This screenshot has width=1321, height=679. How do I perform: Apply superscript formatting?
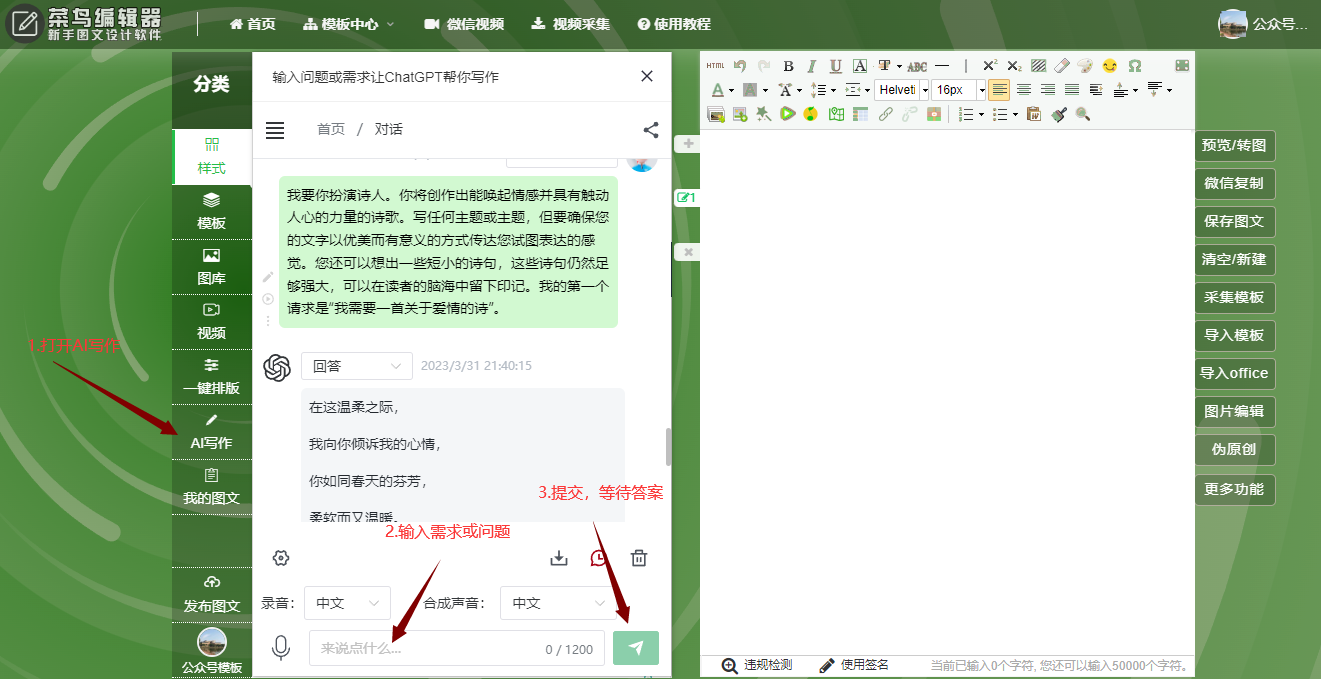click(x=990, y=66)
